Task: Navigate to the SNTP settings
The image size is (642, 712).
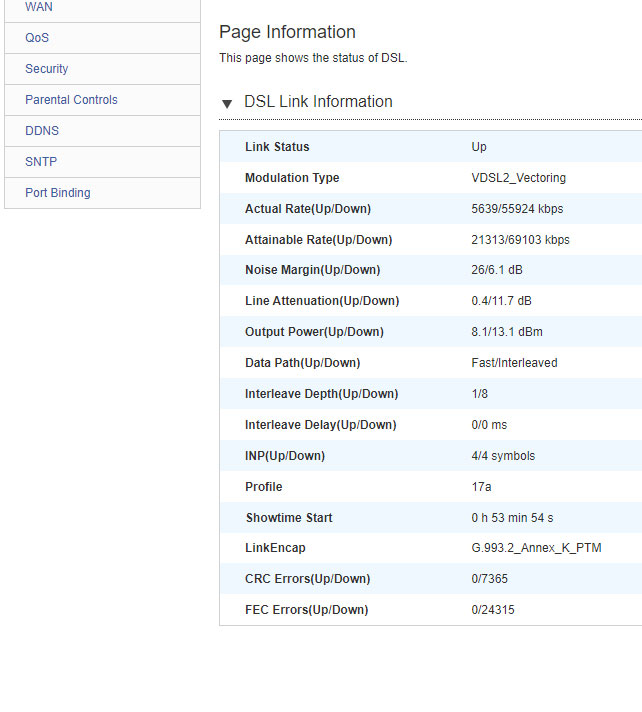Action: 41,162
